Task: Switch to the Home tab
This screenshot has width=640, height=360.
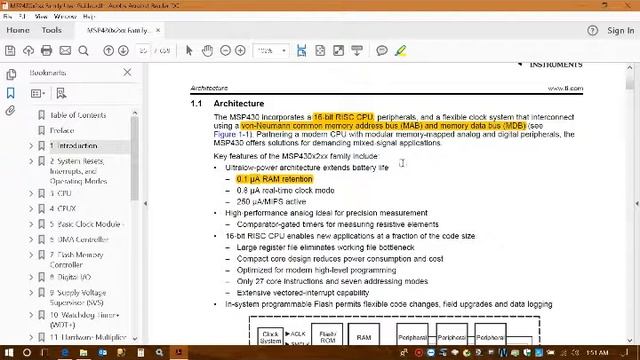Action: tap(18, 30)
